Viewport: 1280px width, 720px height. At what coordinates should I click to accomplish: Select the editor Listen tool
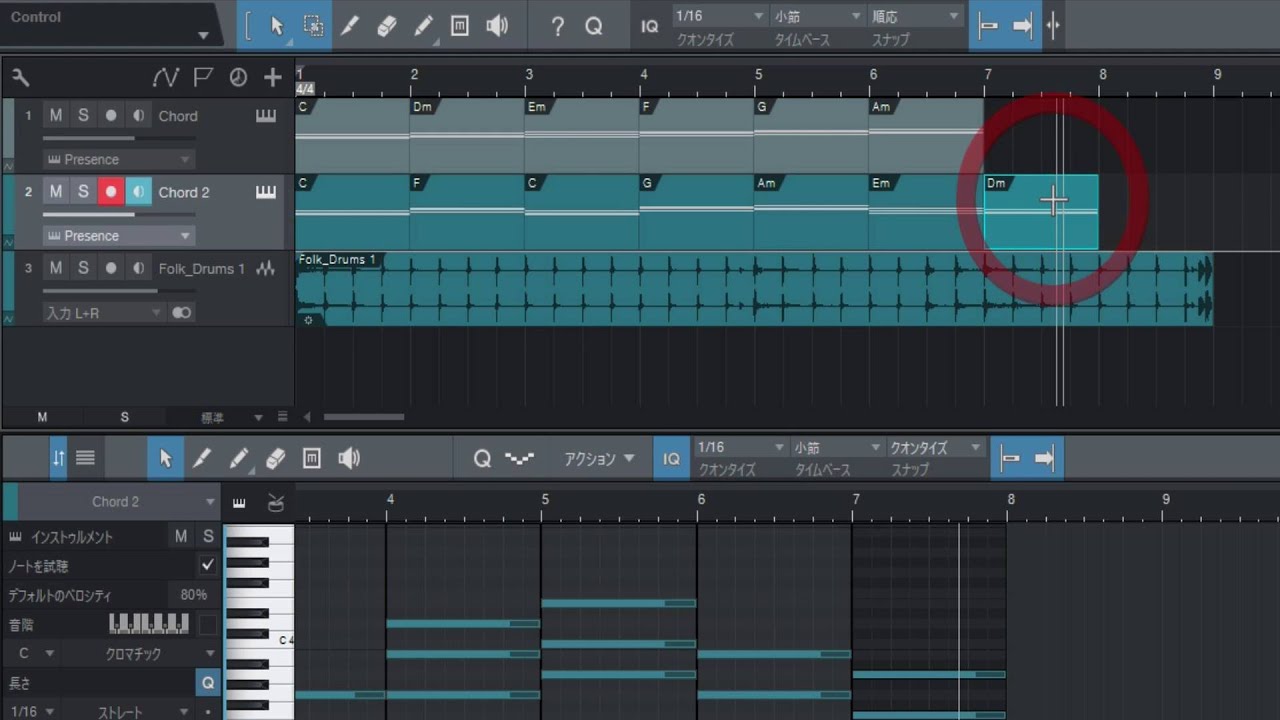tap(349, 458)
